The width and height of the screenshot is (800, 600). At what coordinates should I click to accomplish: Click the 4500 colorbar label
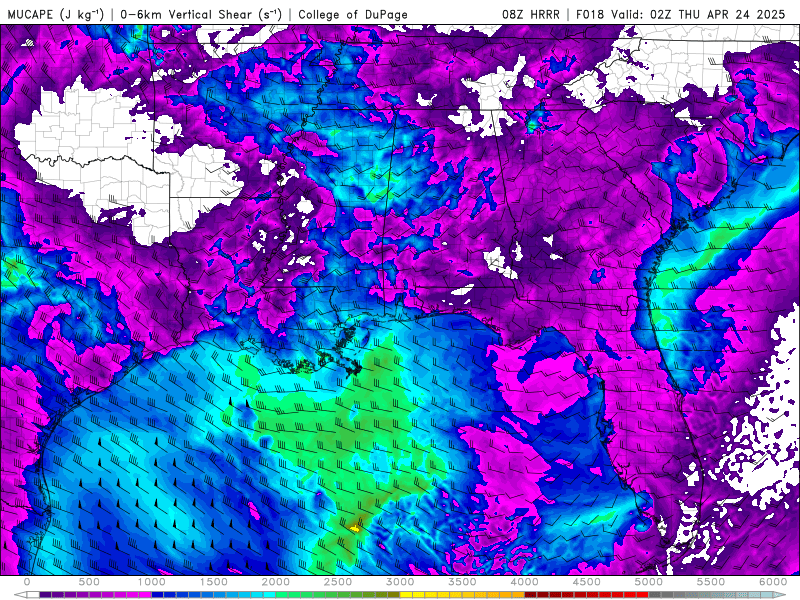tap(587, 582)
